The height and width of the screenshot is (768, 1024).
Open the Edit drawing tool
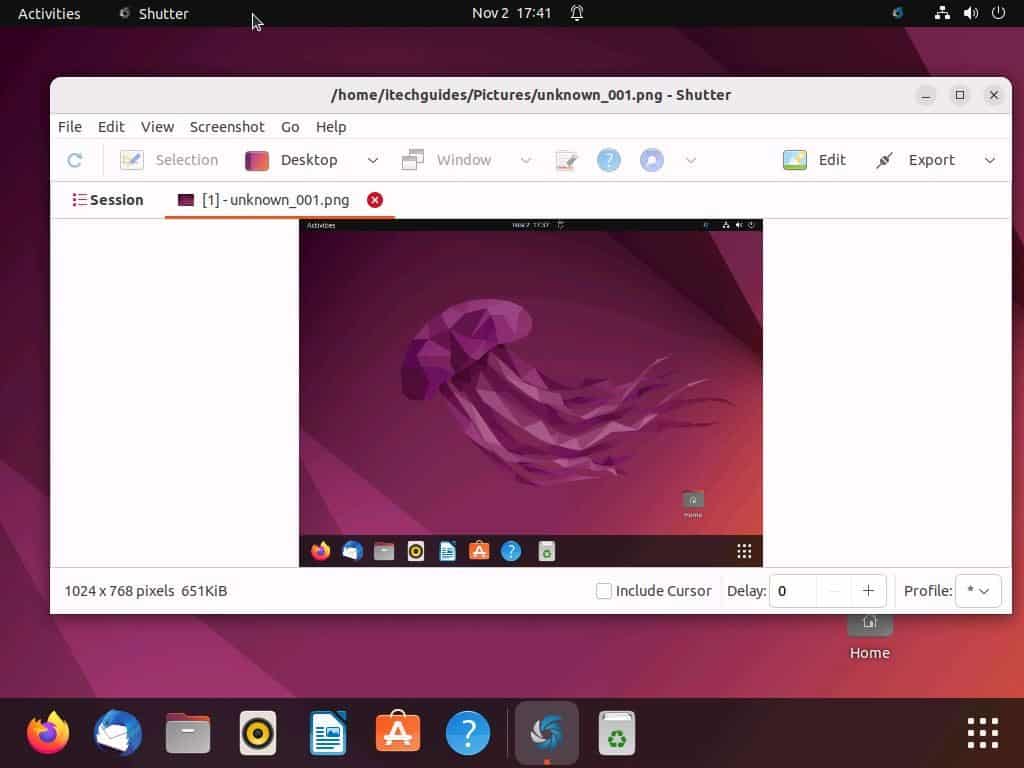(x=814, y=160)
